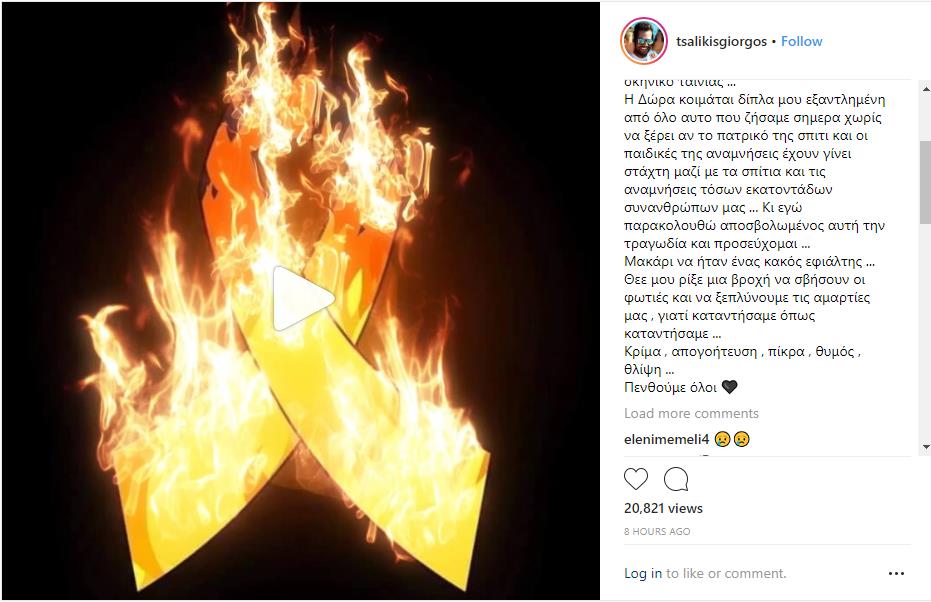Click the comments scrollbar down arrow
The height and width of the screenshot is (602, 931).
point(926,447)
